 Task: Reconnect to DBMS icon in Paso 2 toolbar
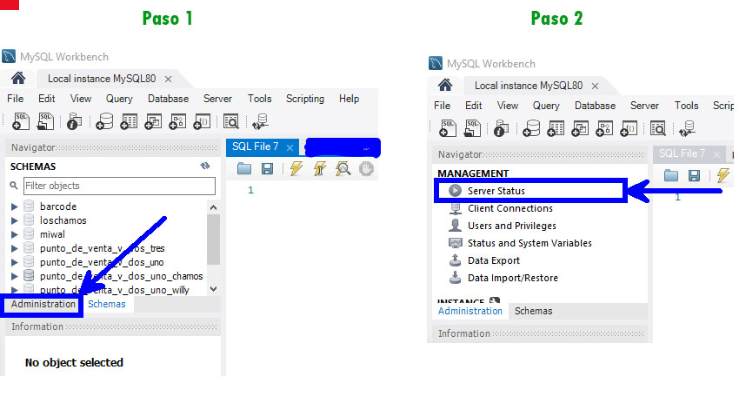pos(687,128)
